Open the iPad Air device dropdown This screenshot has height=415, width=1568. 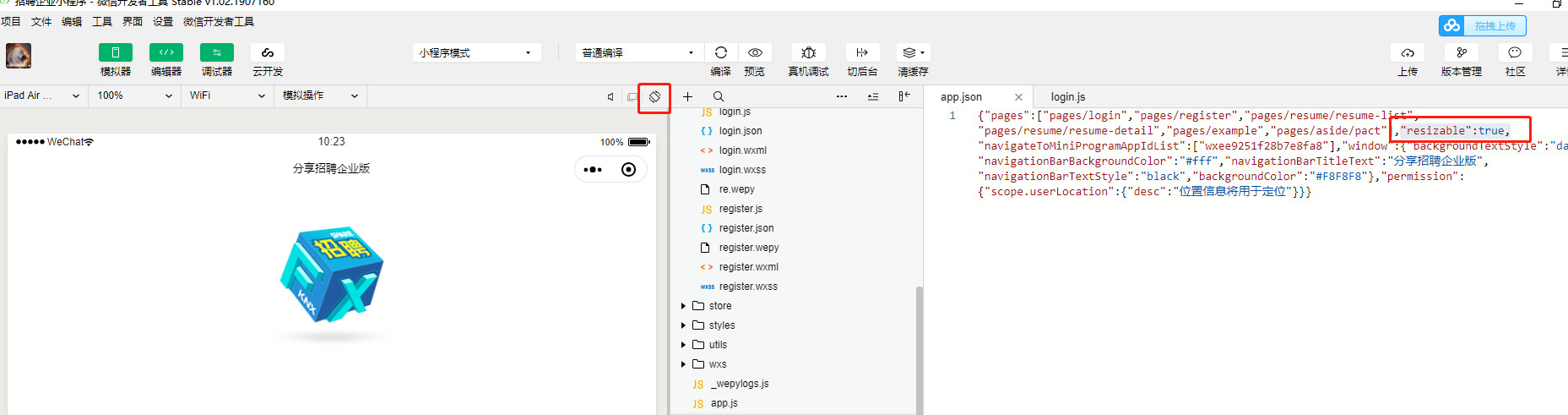(x=42, y=96)
